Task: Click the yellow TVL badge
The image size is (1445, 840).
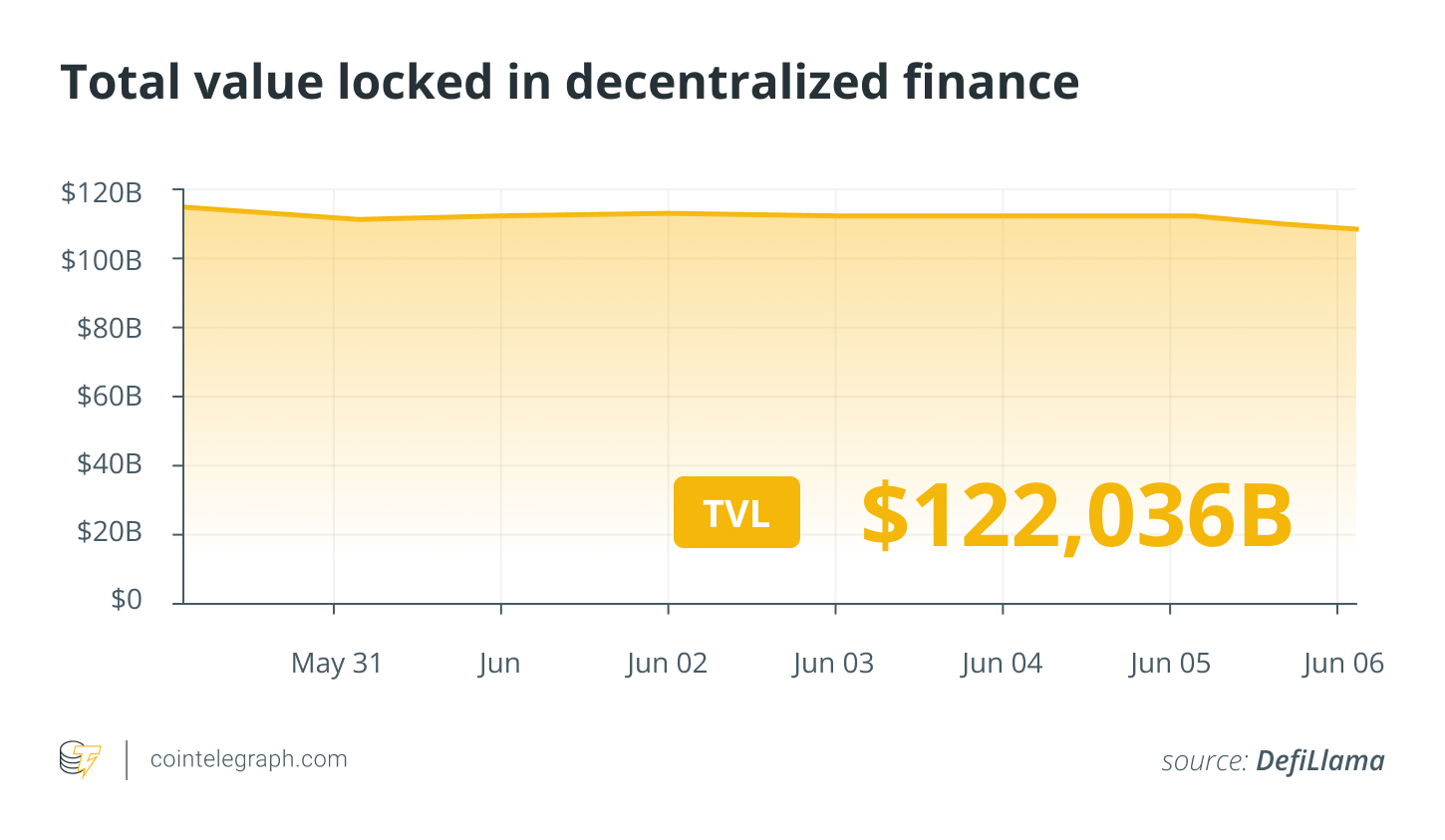Action: [736, 512]
